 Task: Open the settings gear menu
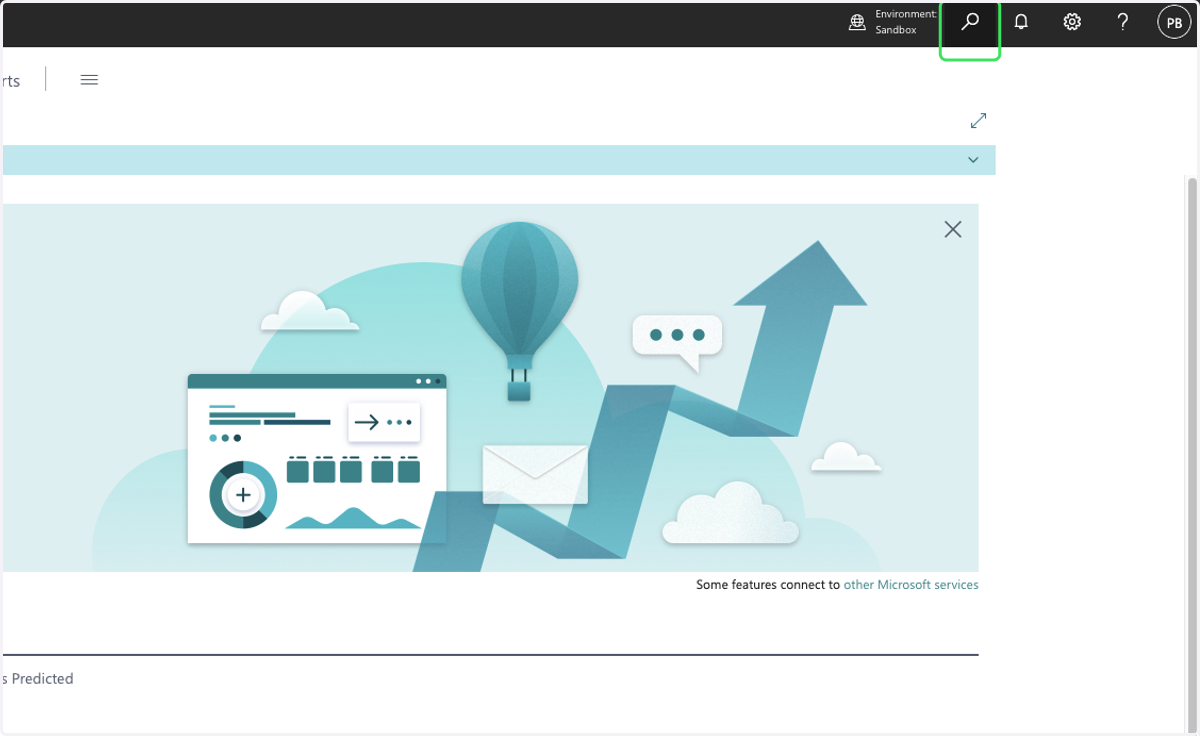[x=1072, y=22]
